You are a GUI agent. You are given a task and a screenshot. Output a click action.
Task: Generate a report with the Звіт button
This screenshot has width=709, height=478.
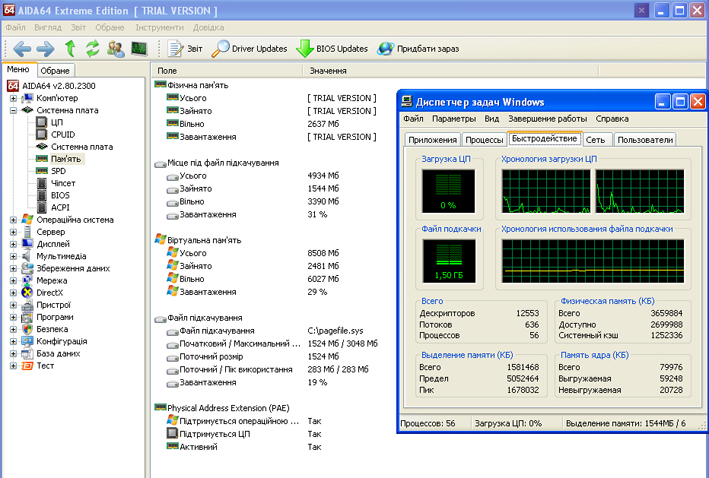[185, 49]
